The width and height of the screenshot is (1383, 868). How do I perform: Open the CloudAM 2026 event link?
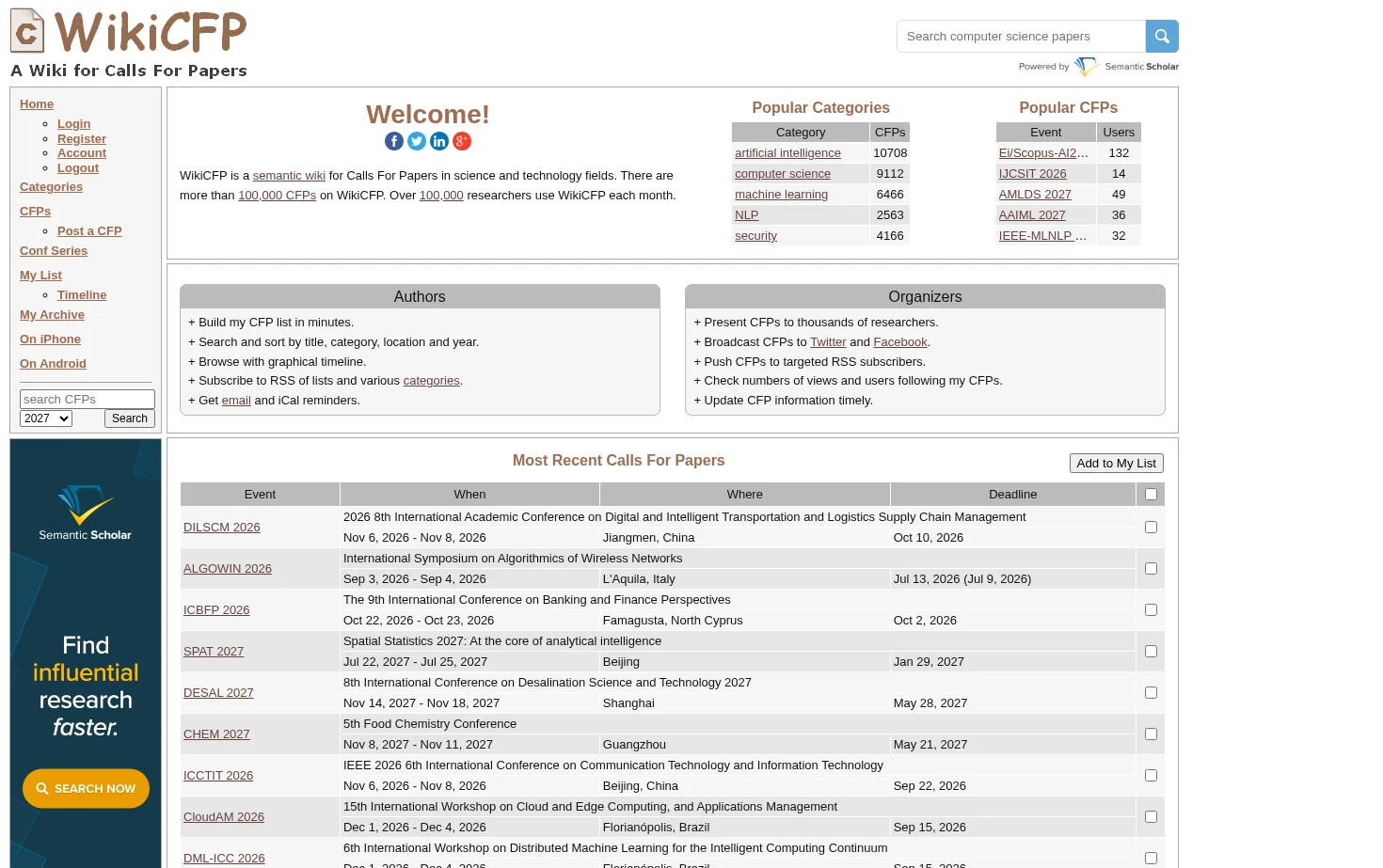click(x=224, y=817)
